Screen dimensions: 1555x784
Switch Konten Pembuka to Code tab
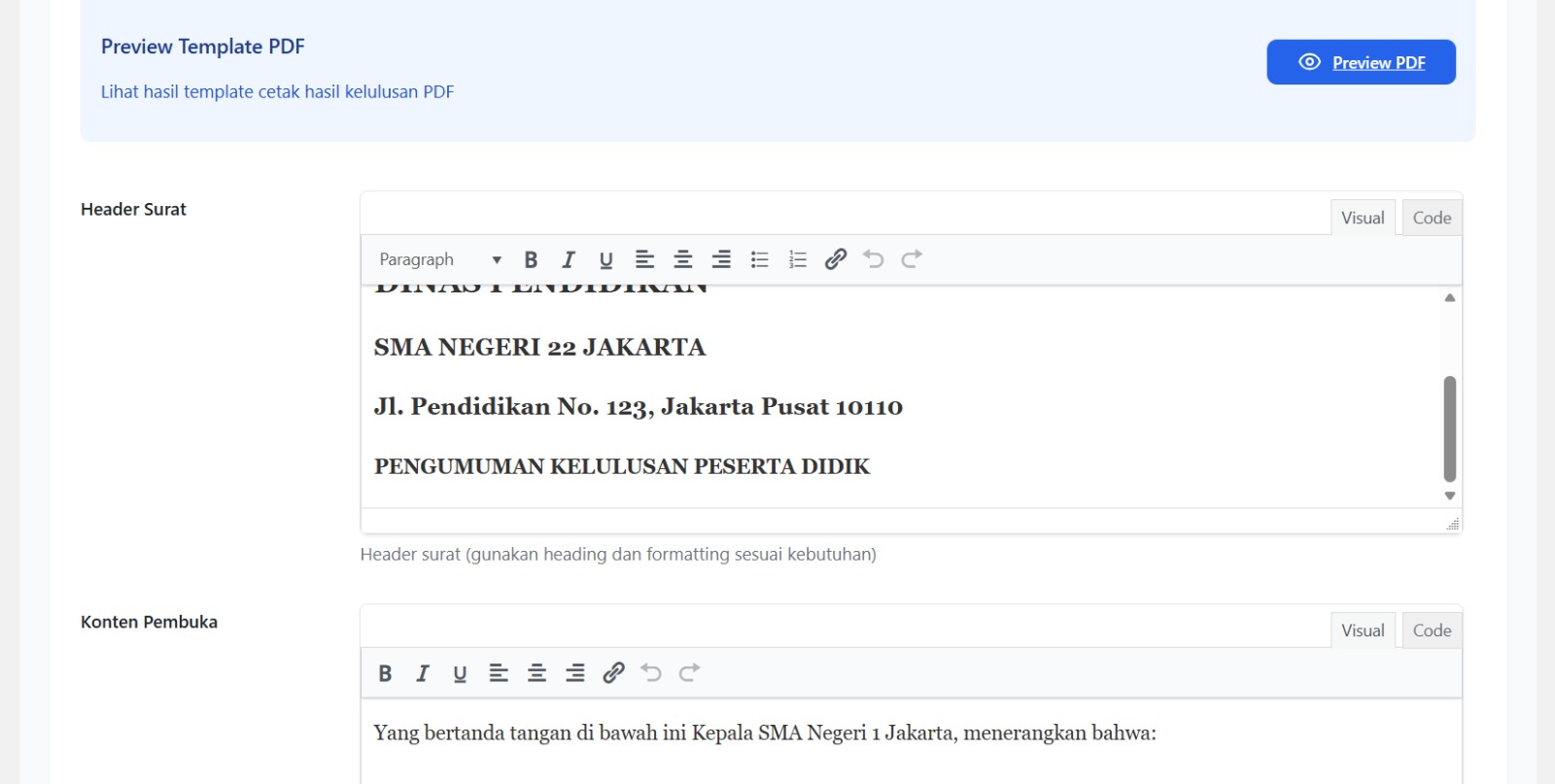click(1432, 631)
